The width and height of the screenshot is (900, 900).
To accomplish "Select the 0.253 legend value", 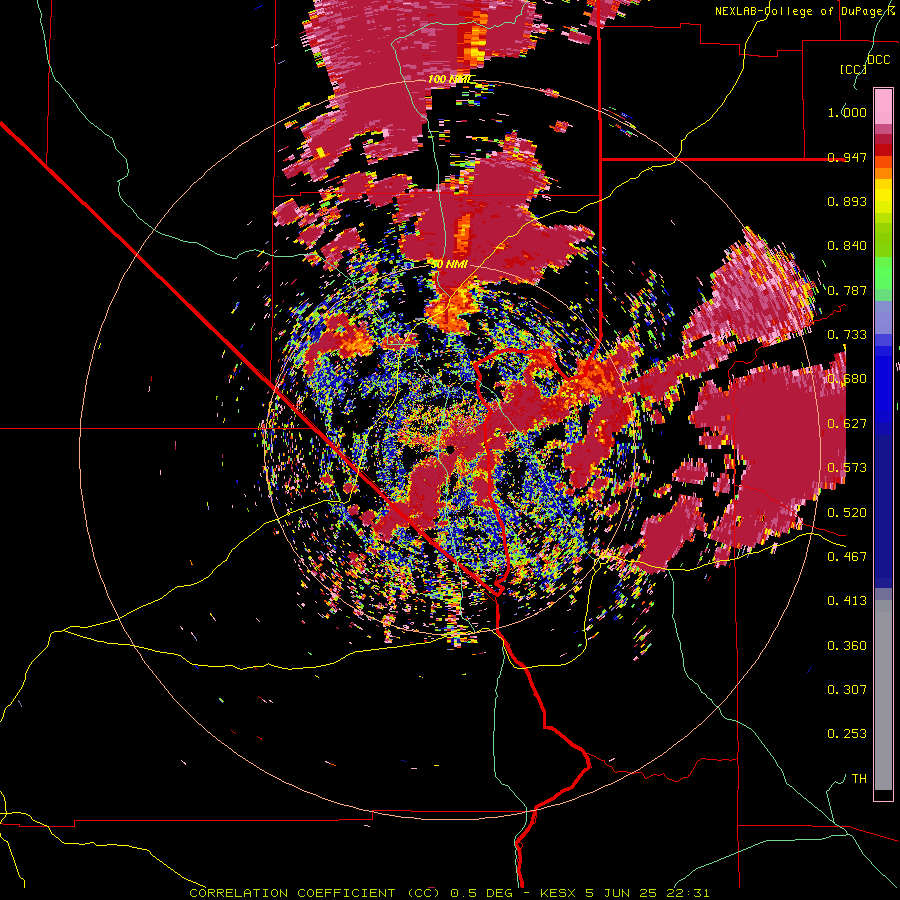I will tap(847, 734).
